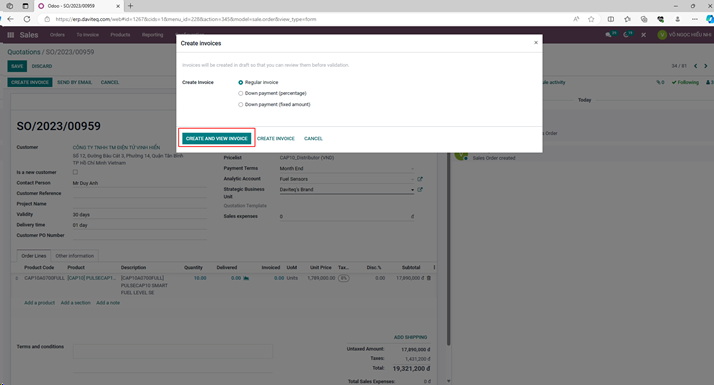This screenshot has width=714, height=385.
Task: Select Down payment (percentage) option
Action: (x=240, y=93)
